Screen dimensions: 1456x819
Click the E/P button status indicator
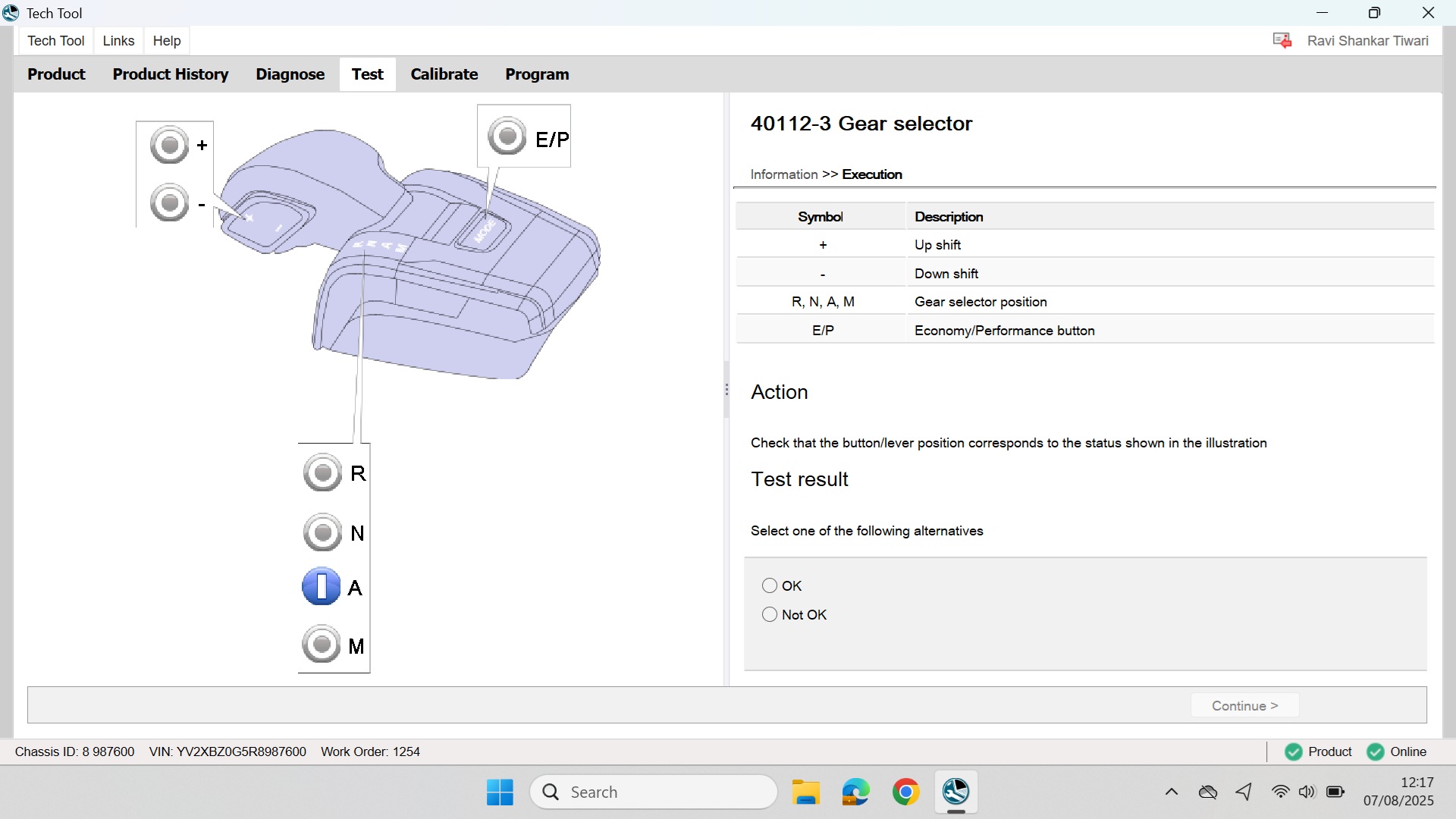point(507,136)
